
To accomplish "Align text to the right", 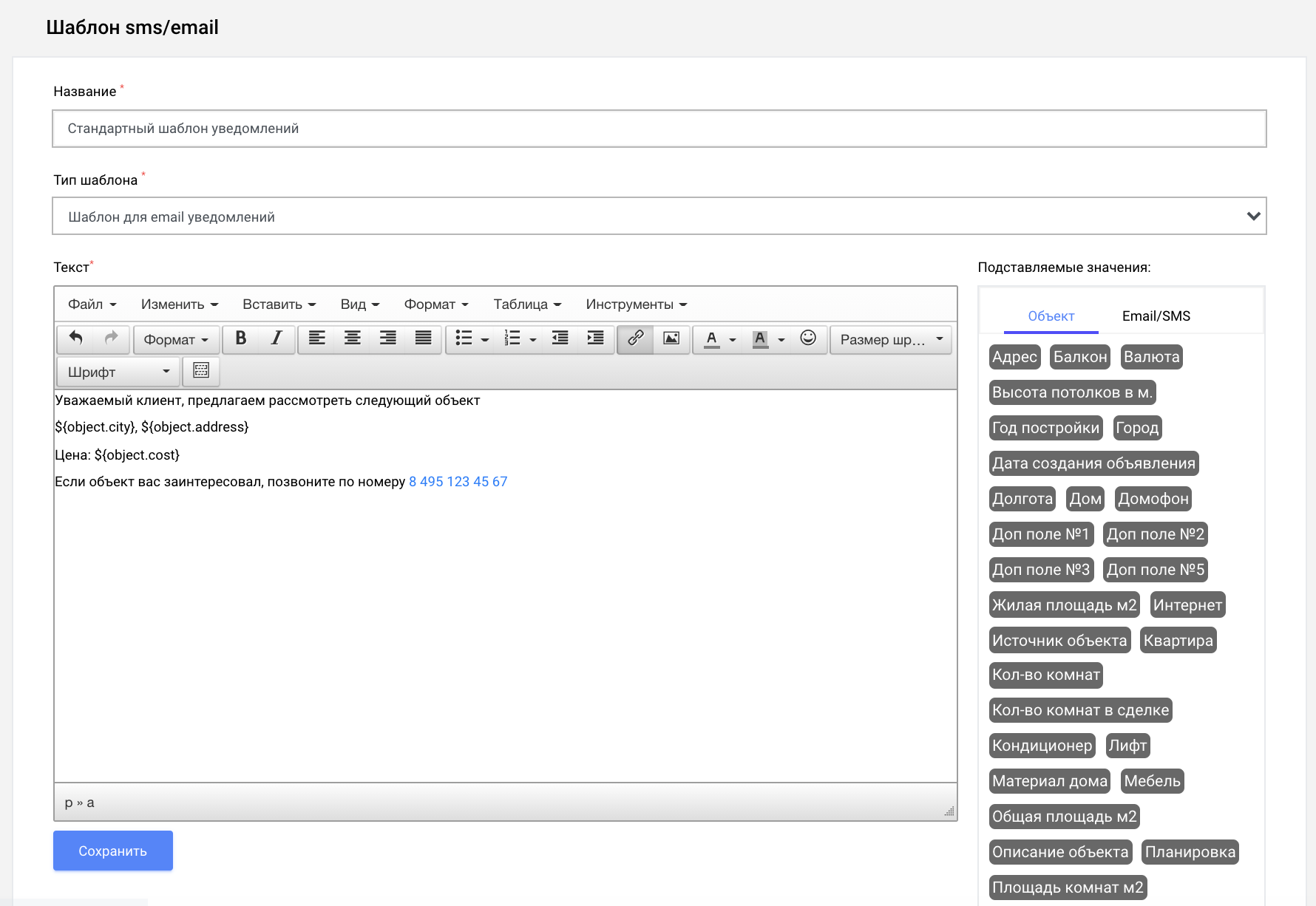I will coord(387,339).
